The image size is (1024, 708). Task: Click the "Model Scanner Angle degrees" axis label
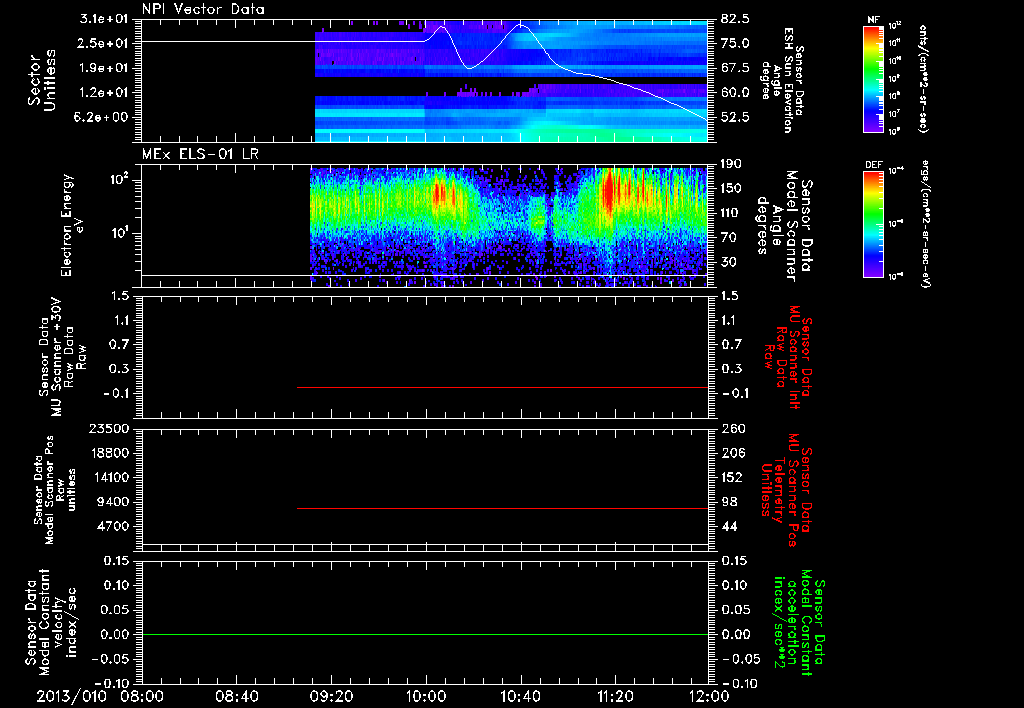784,226
